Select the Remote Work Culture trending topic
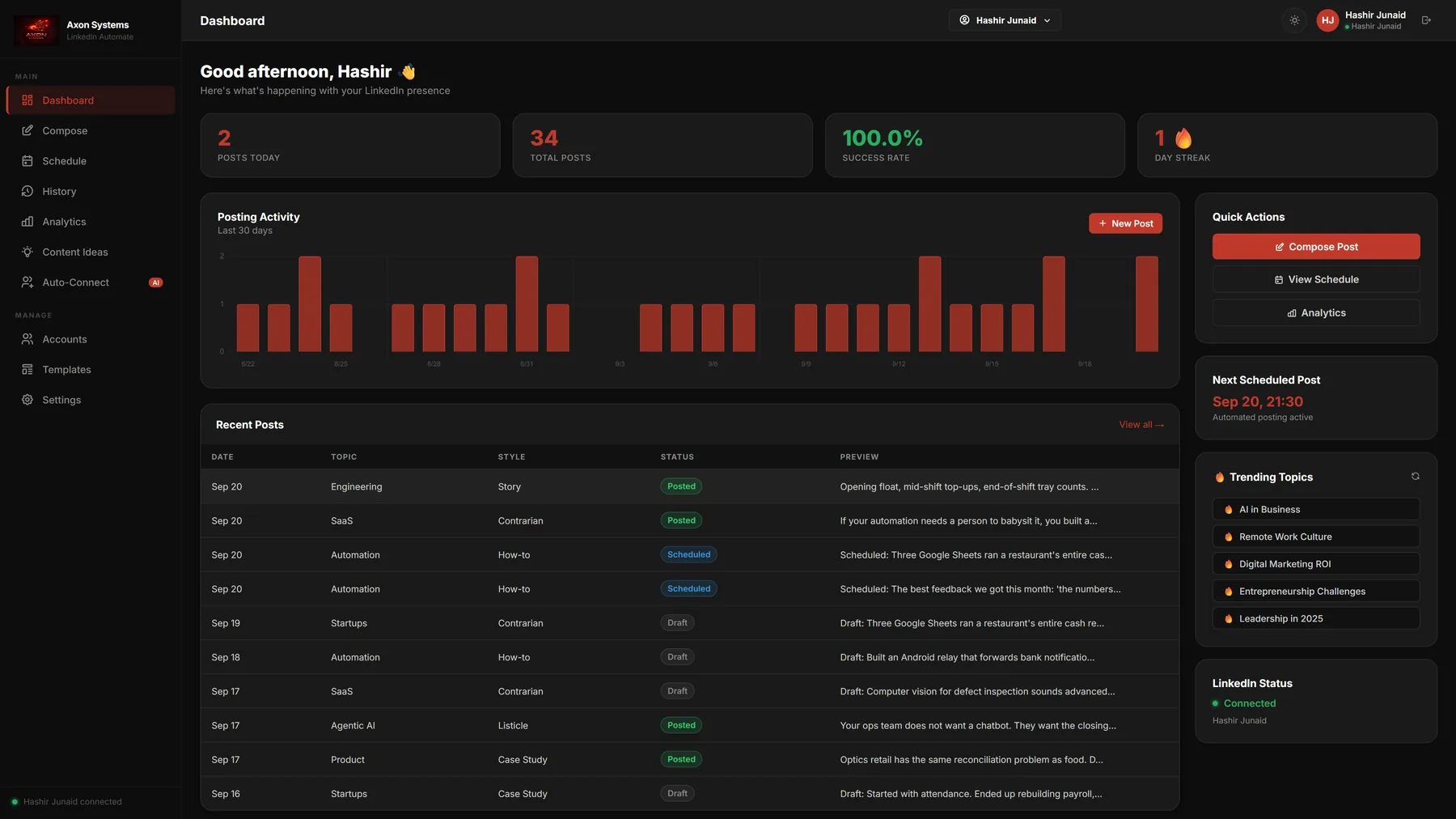This screenshot has height=819, width=1456. tap(1316, 537)
